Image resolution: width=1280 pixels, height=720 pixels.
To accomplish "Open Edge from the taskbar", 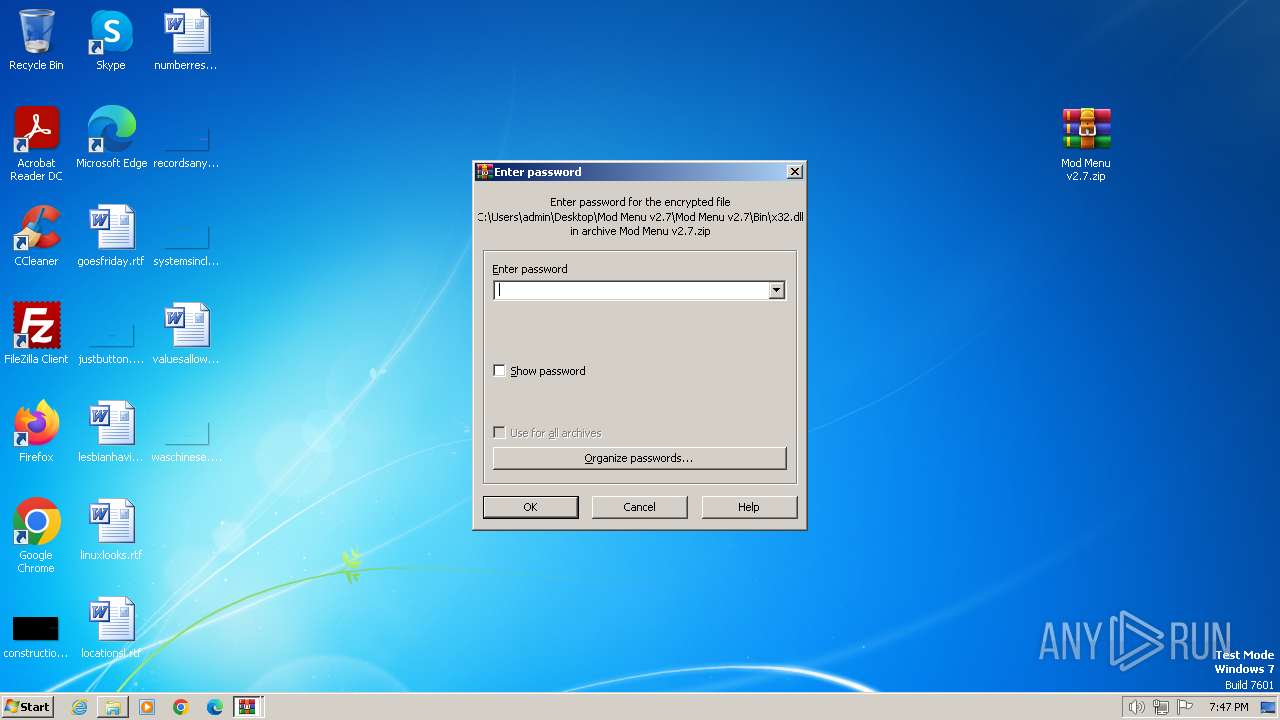I will [x=215, y=707].
